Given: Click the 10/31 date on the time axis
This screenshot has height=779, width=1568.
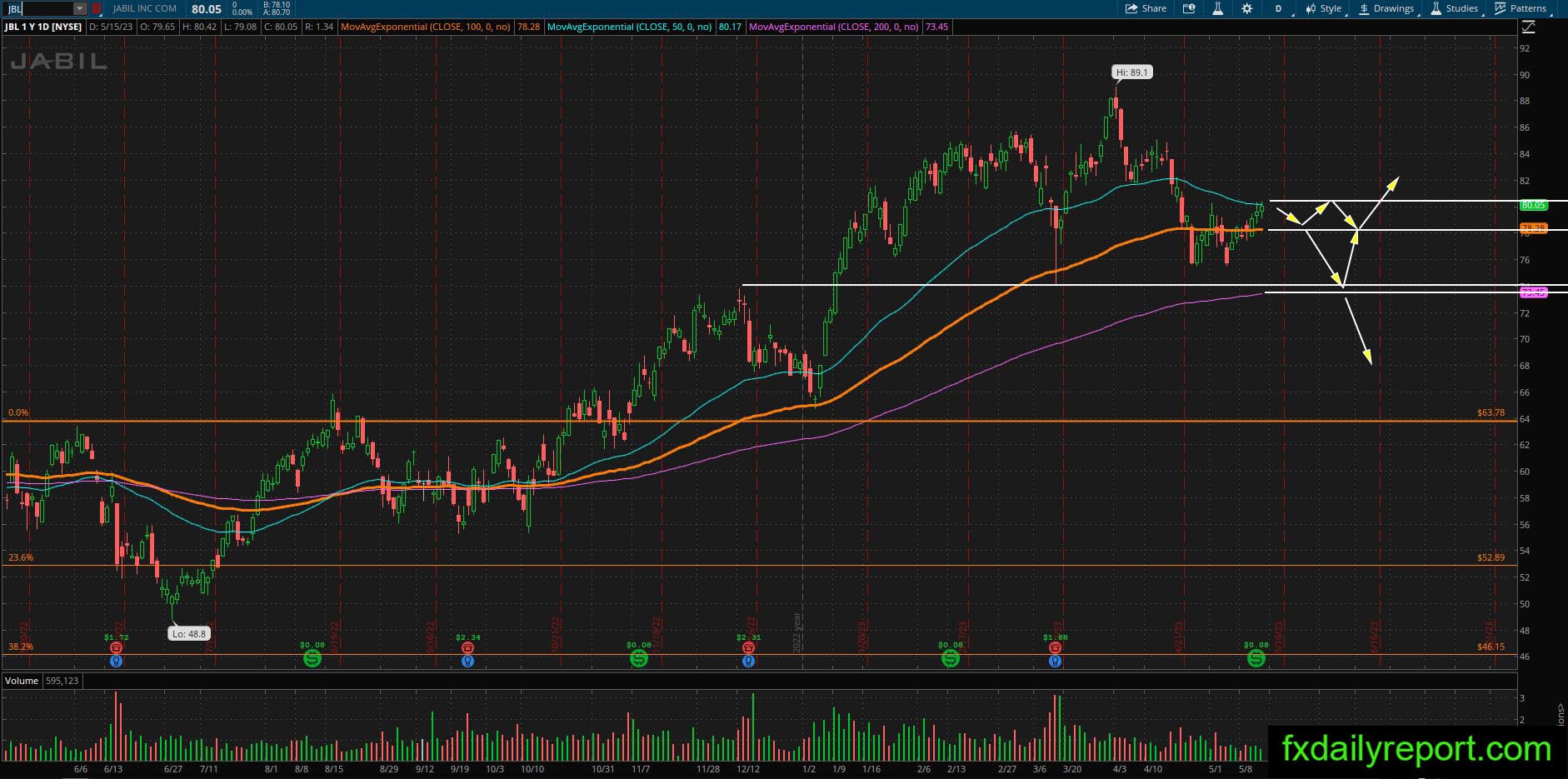Looking at the screenshot, I should (x=602, y=769).
